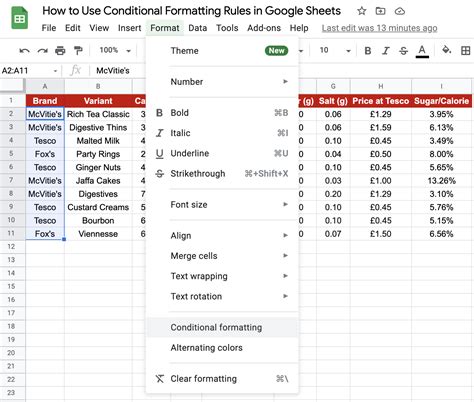Open the Help menu
474x402 pixels.
coord(299,28)
